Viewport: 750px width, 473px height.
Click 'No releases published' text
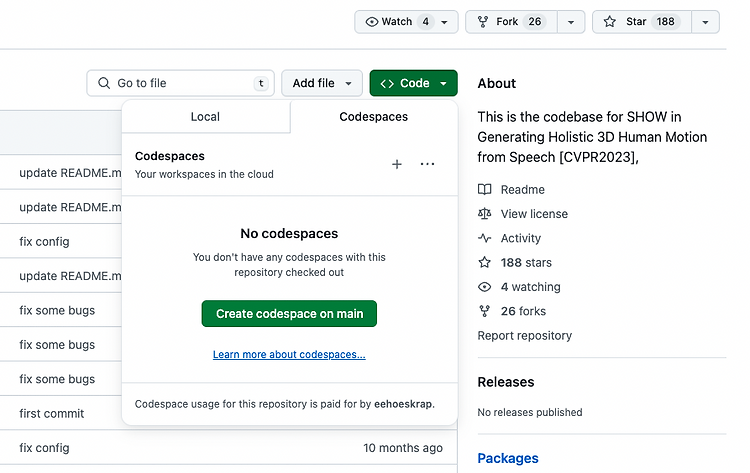[530, 412]
